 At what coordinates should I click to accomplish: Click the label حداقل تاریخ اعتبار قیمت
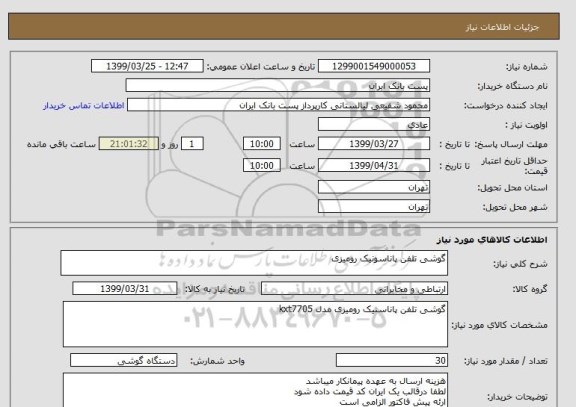514,166
